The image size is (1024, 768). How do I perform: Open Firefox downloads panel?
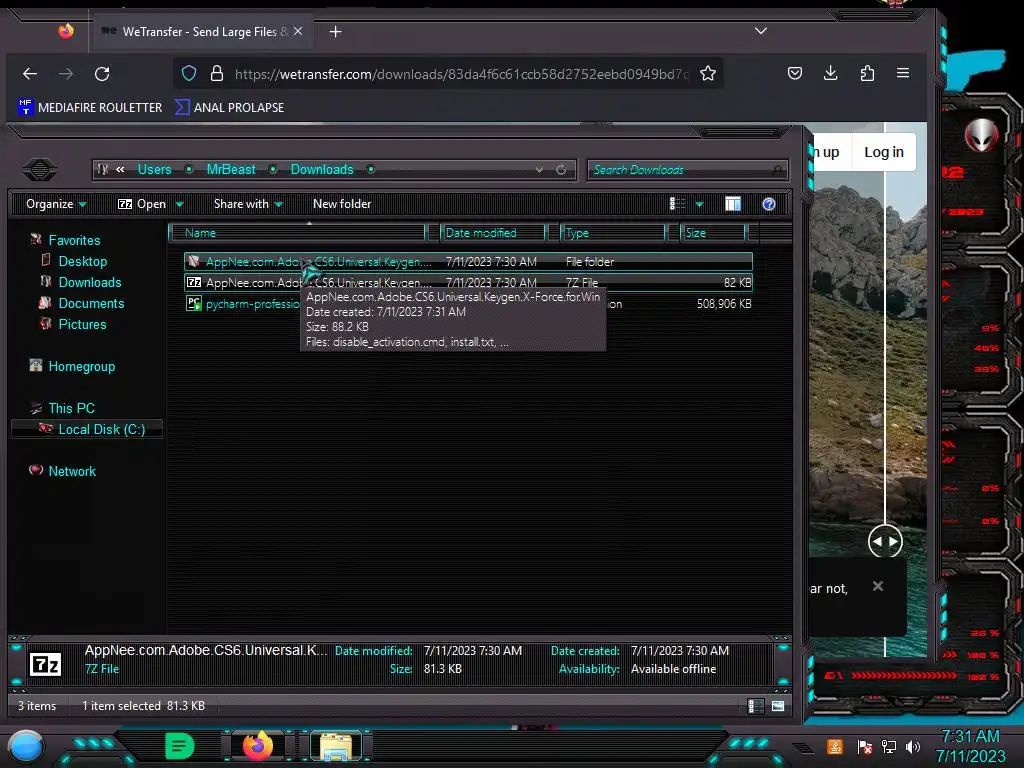click(831, 73)
